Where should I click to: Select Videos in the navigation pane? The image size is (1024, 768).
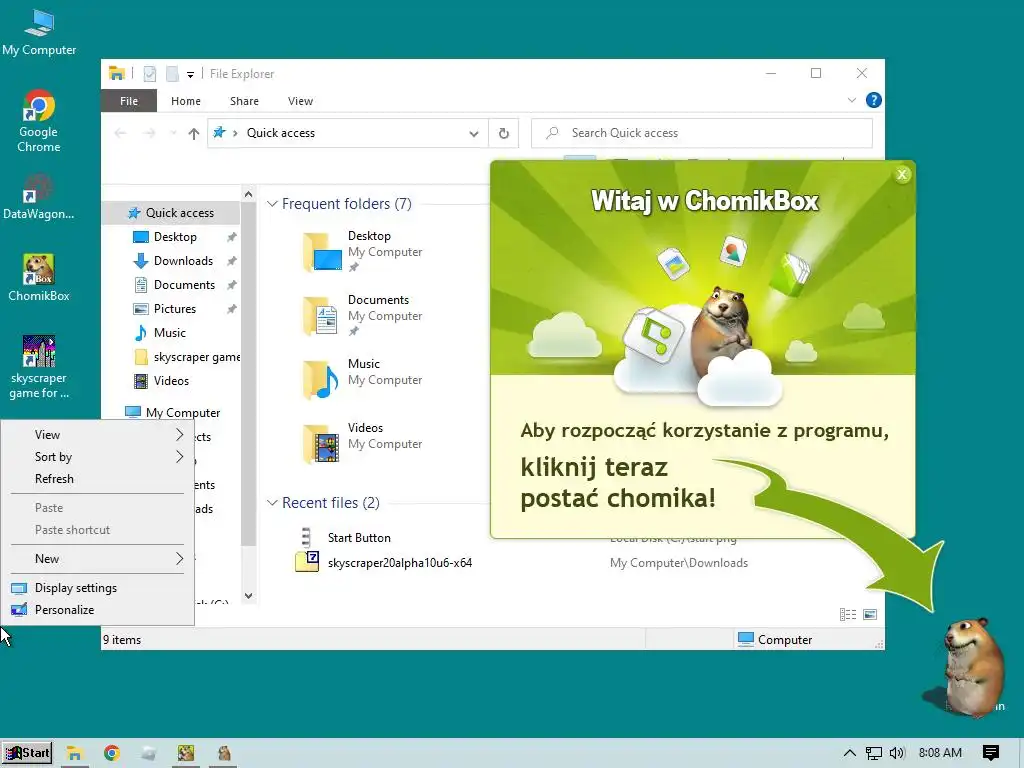[x=171, y=381]
